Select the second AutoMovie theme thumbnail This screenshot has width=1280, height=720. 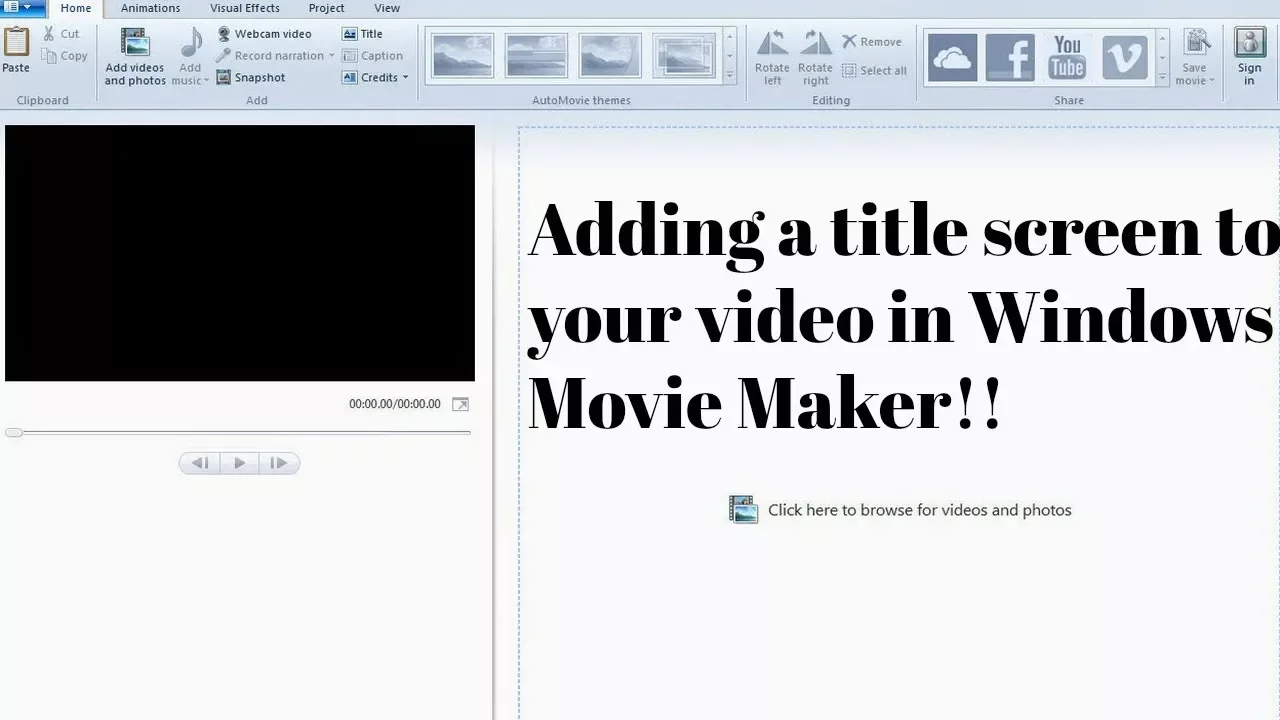coord(536,55)
